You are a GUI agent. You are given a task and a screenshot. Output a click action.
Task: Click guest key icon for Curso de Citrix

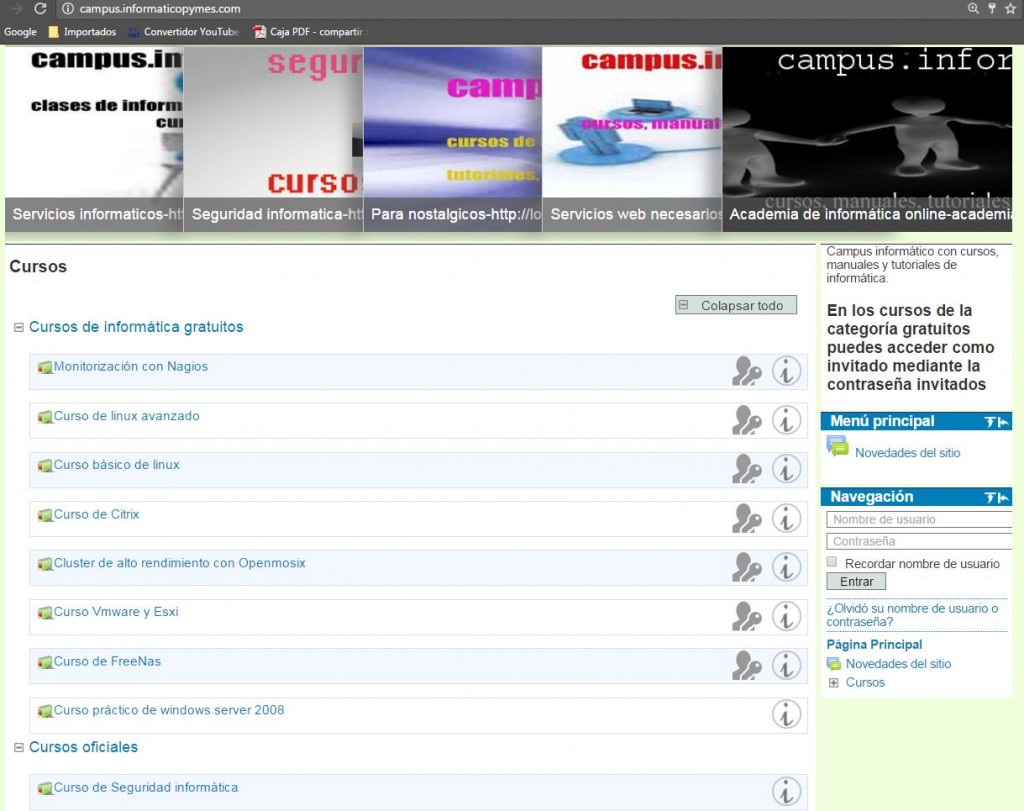click(x=746, y=519)
